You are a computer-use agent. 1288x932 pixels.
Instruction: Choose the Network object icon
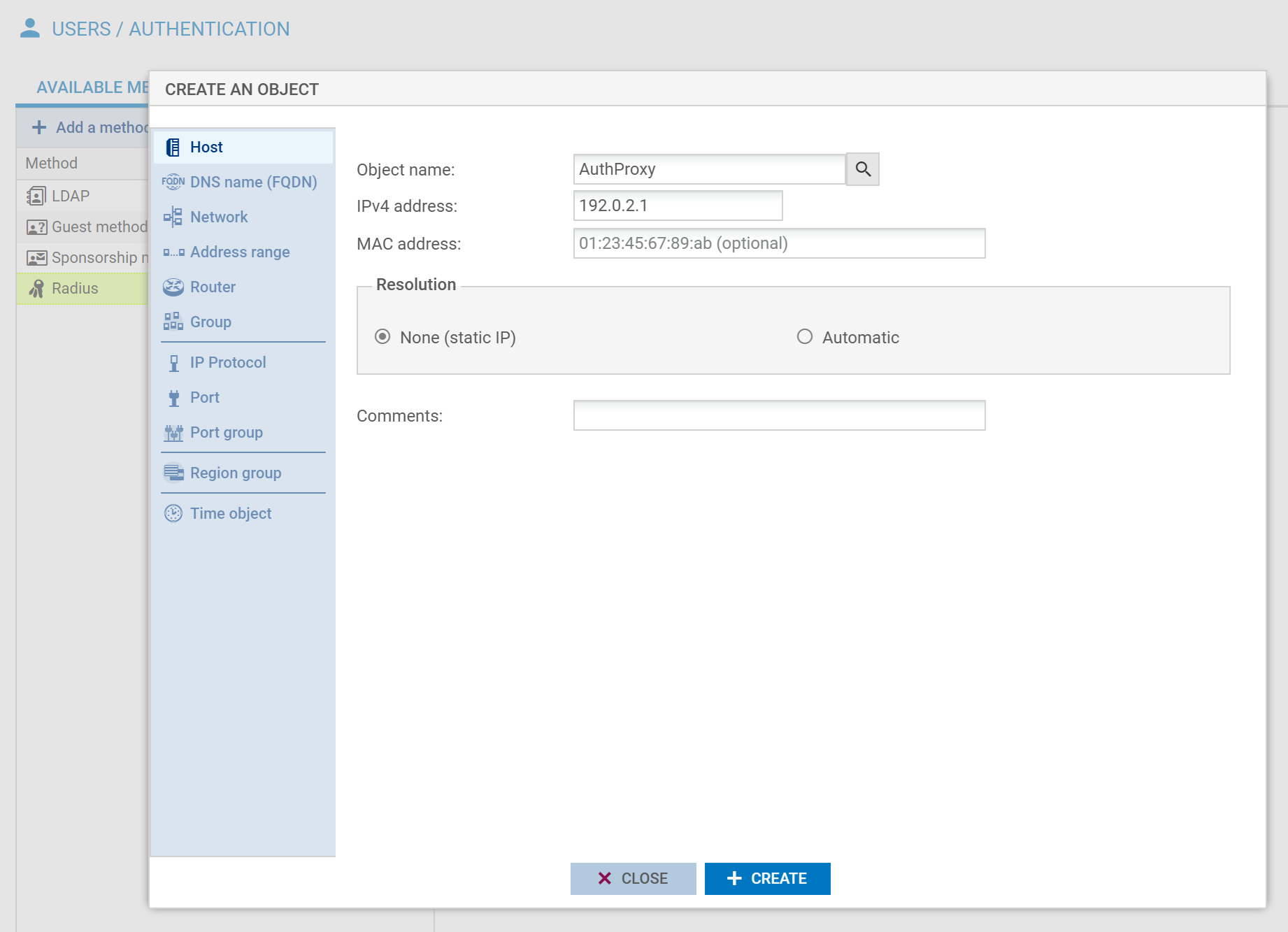coord(173,217)
